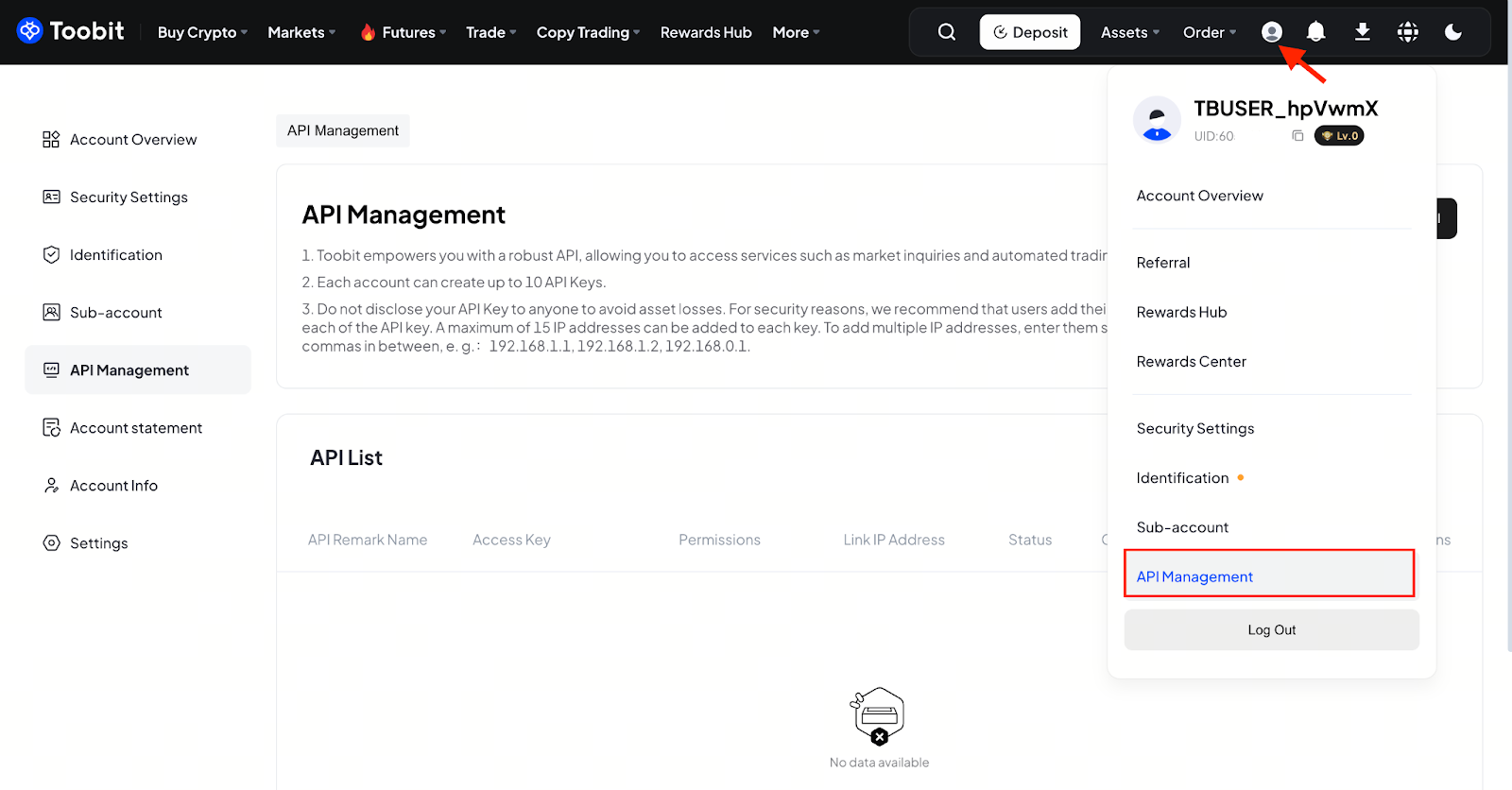Image resolution: width=1512 pixels, height=790 pixels.
Task: Click the API List heading
Action: pos(346,458)
